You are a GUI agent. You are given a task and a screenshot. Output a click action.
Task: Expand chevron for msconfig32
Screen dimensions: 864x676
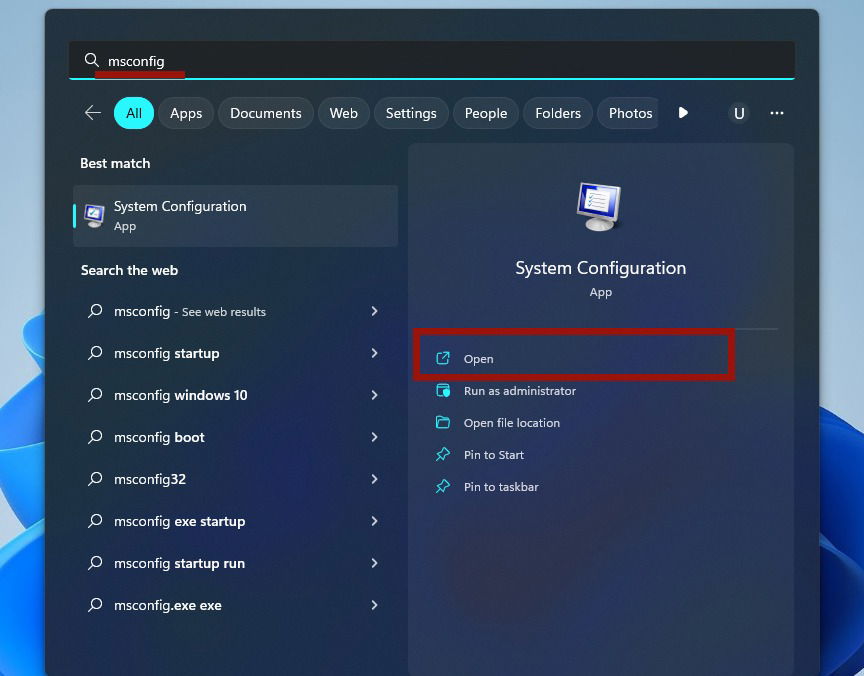[x=374, y=479]
